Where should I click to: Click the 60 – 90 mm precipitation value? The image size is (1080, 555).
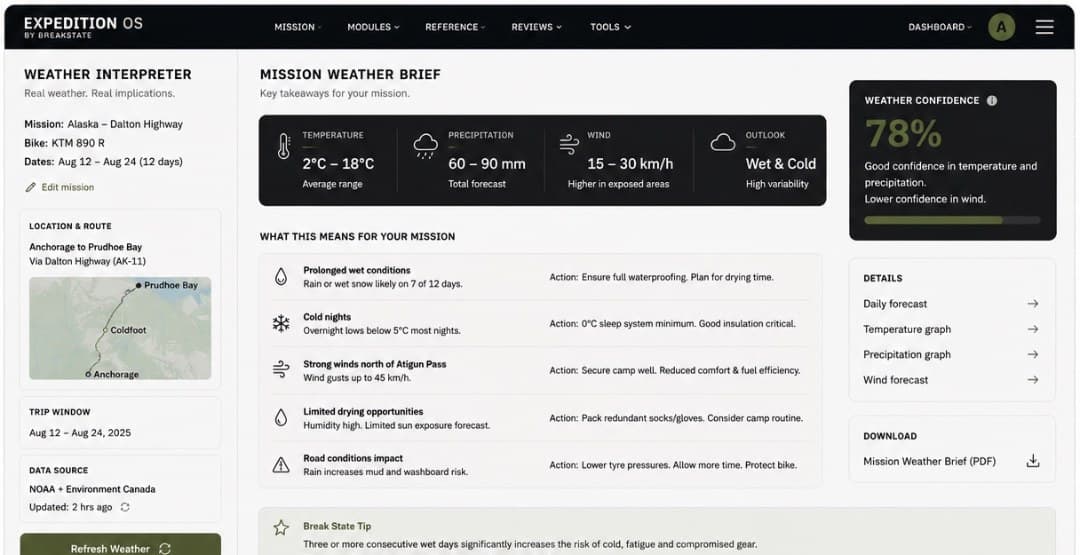click(487, 164)
